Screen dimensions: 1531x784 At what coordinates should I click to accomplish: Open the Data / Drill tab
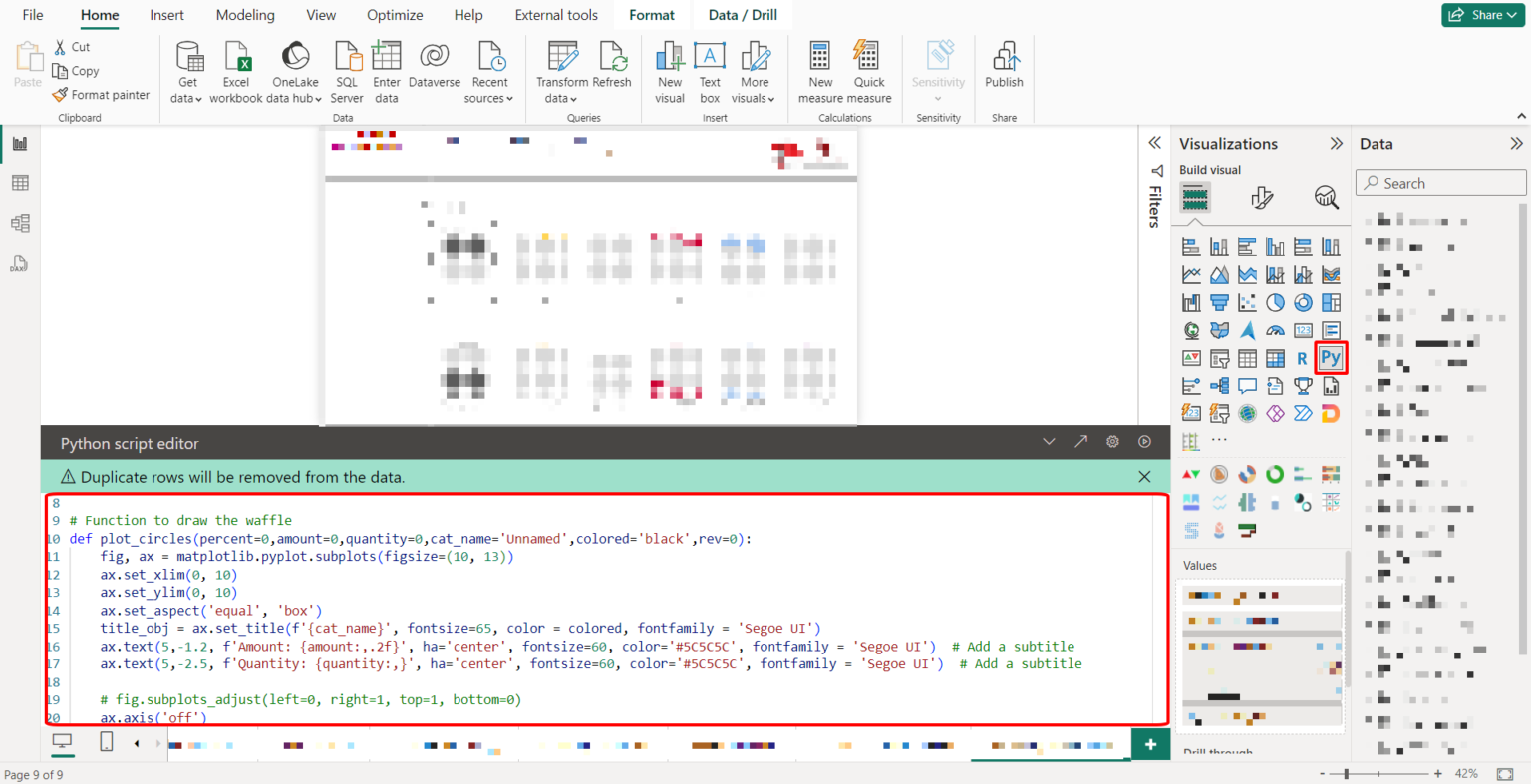pos(742,15)
